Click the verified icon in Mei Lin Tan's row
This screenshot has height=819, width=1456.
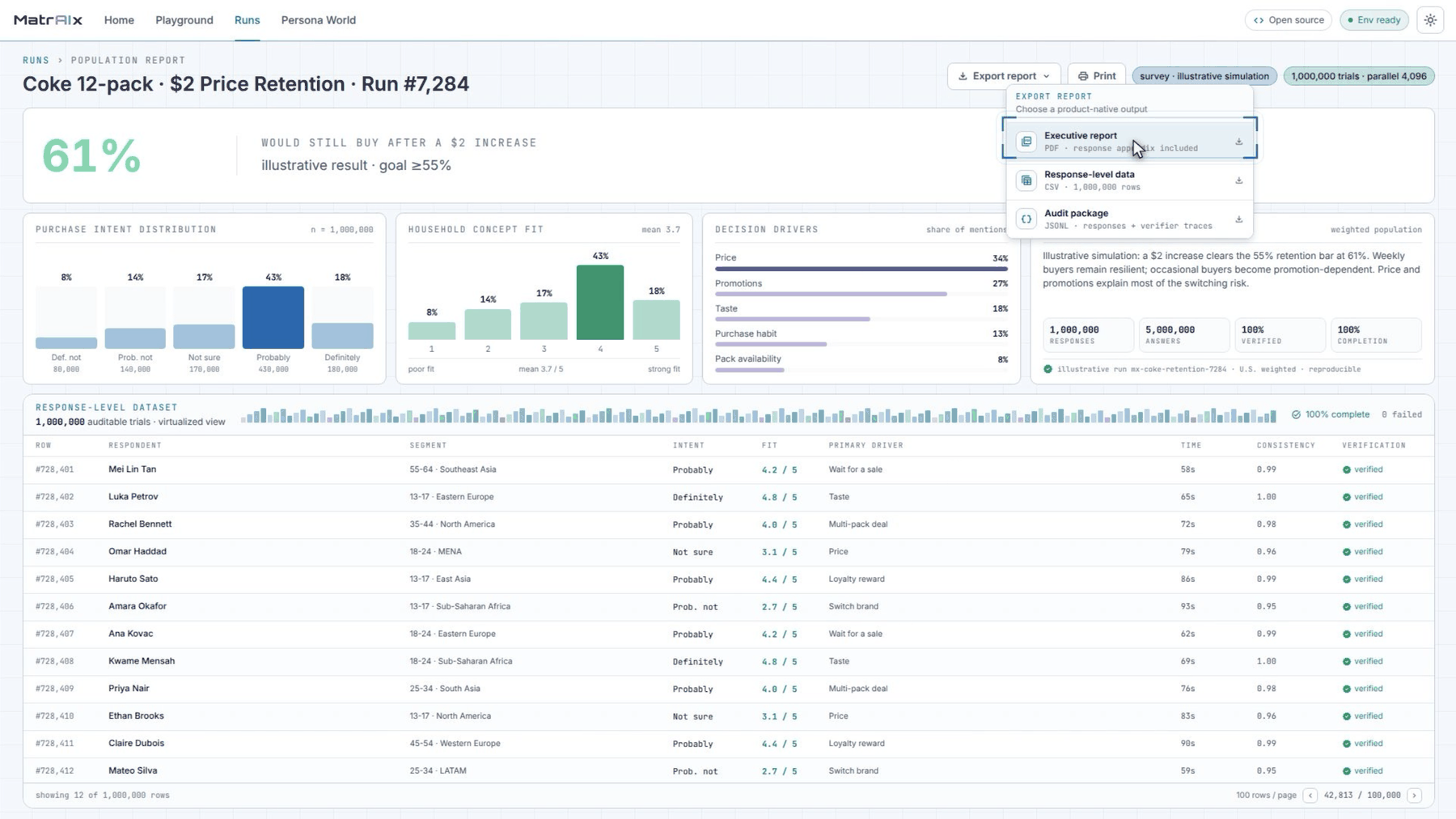click(x=1347, y=469)
